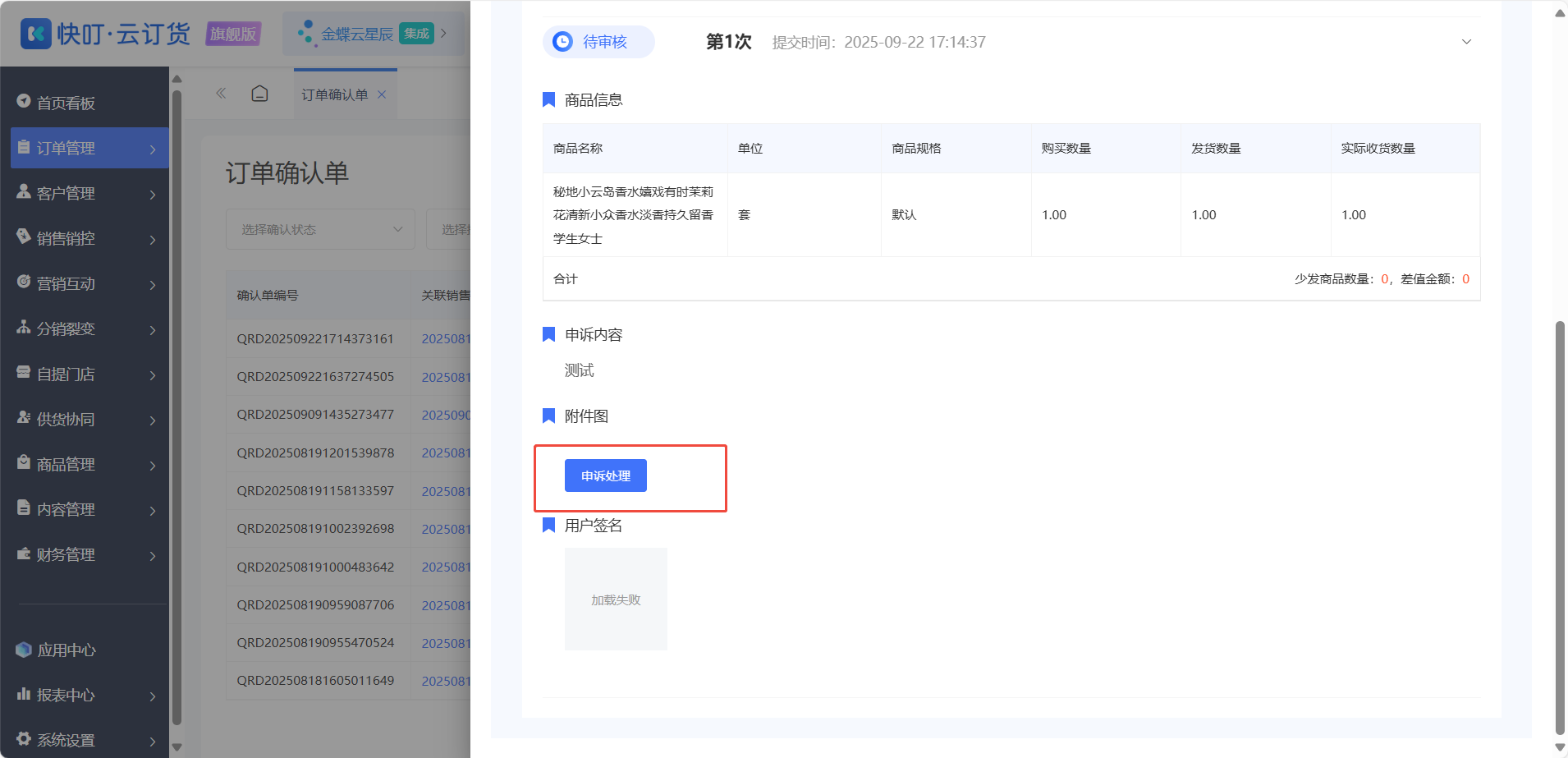Viewport: 1568px width, 758px height.
Task: Click the 供货协同 icon in sidebar
Action: pyautogui.click(x=24, y=417)
